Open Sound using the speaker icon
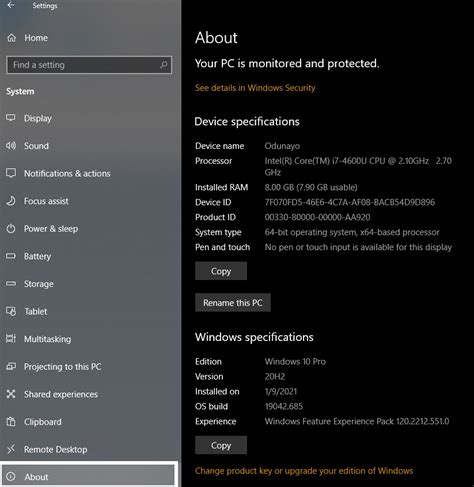This screenshot has height=487, width=474. tap(11, 146)
